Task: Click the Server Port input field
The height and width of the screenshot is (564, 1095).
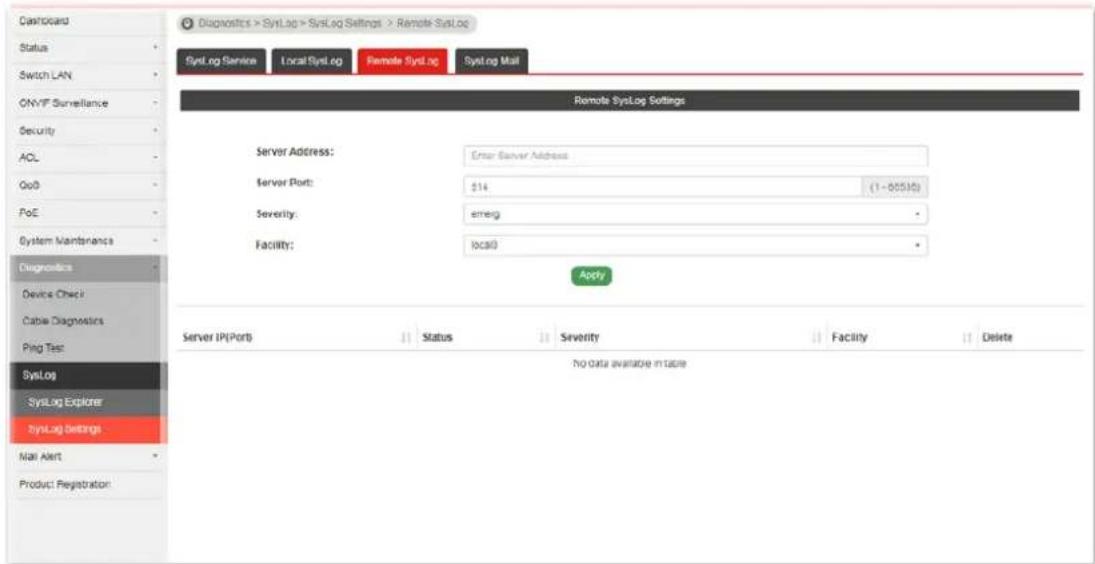Action: click(x=663, y=187)
